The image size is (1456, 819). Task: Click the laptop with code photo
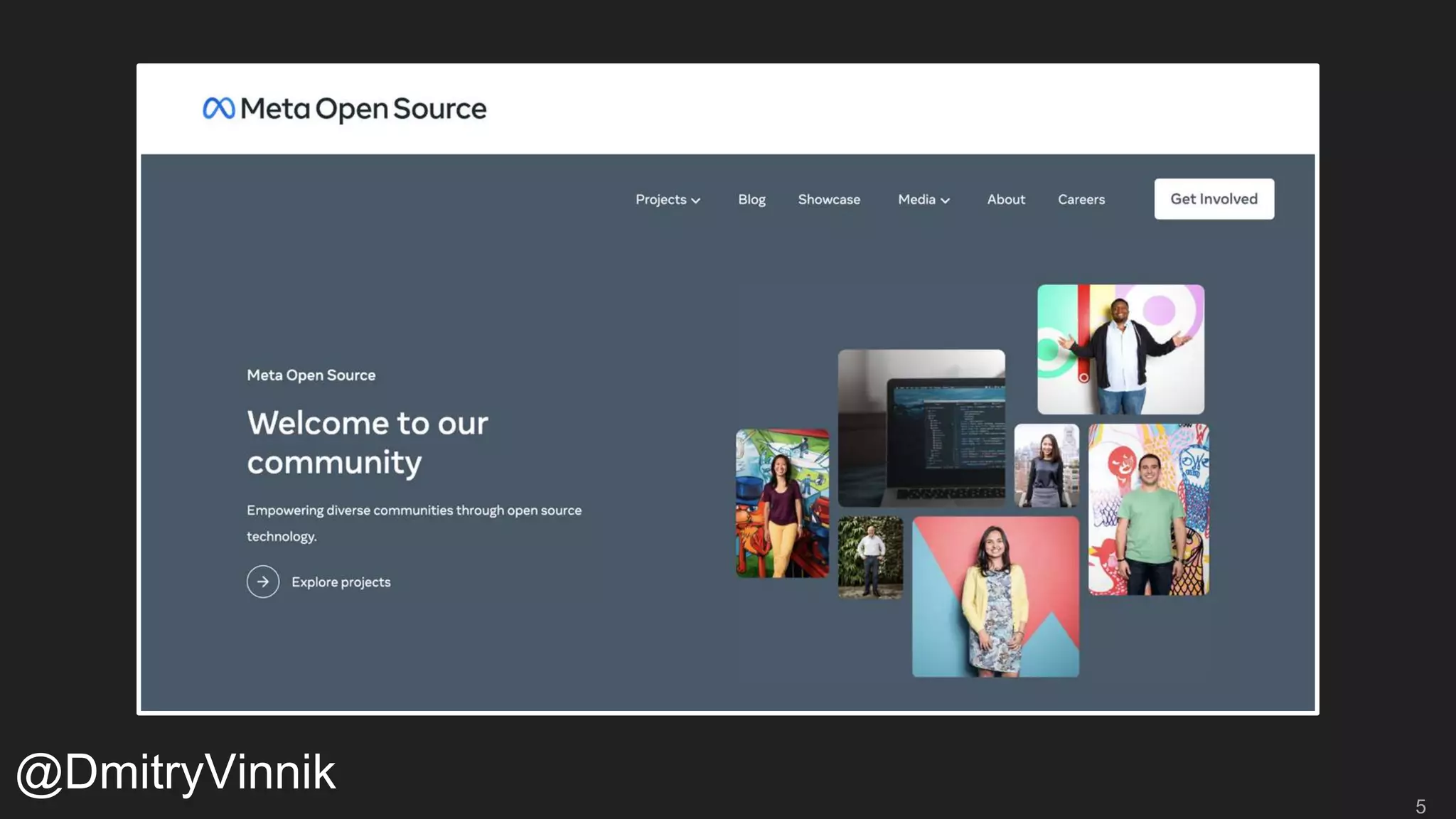[x=921, y=427]
